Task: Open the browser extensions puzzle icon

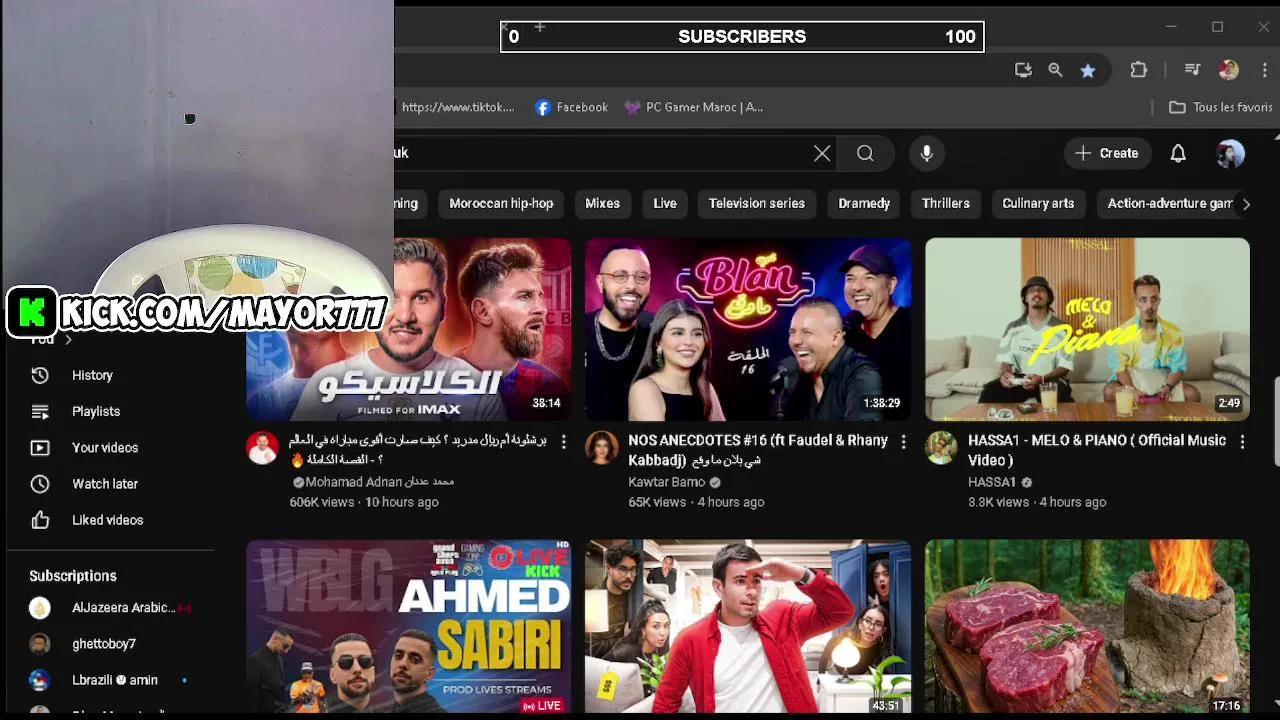Action: 1139,70
